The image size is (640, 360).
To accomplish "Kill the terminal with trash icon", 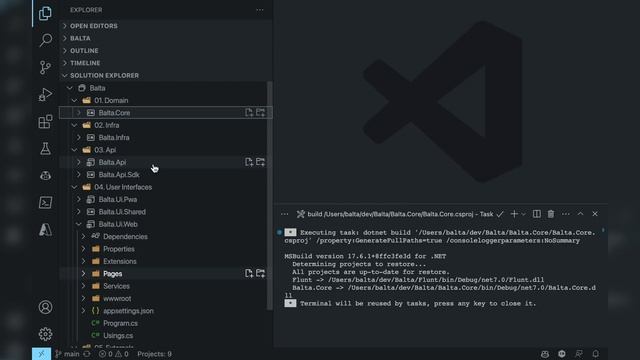I will (551, 214).
